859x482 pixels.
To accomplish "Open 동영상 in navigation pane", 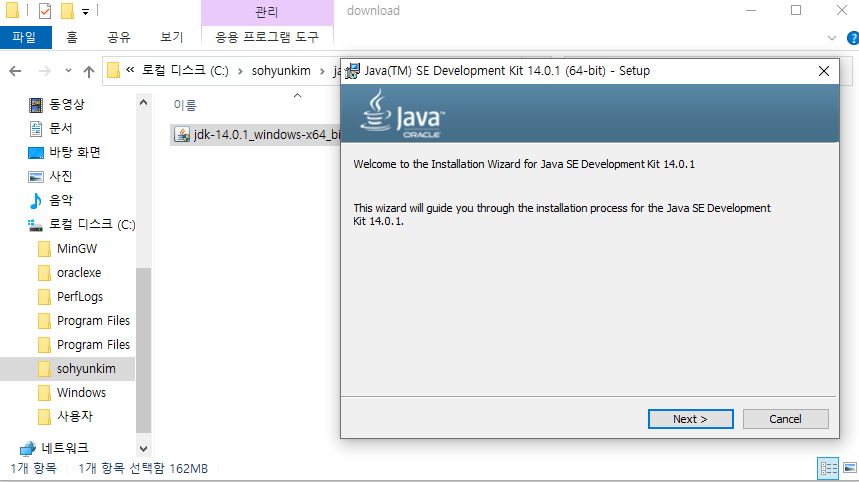I will tap(67, 104).
